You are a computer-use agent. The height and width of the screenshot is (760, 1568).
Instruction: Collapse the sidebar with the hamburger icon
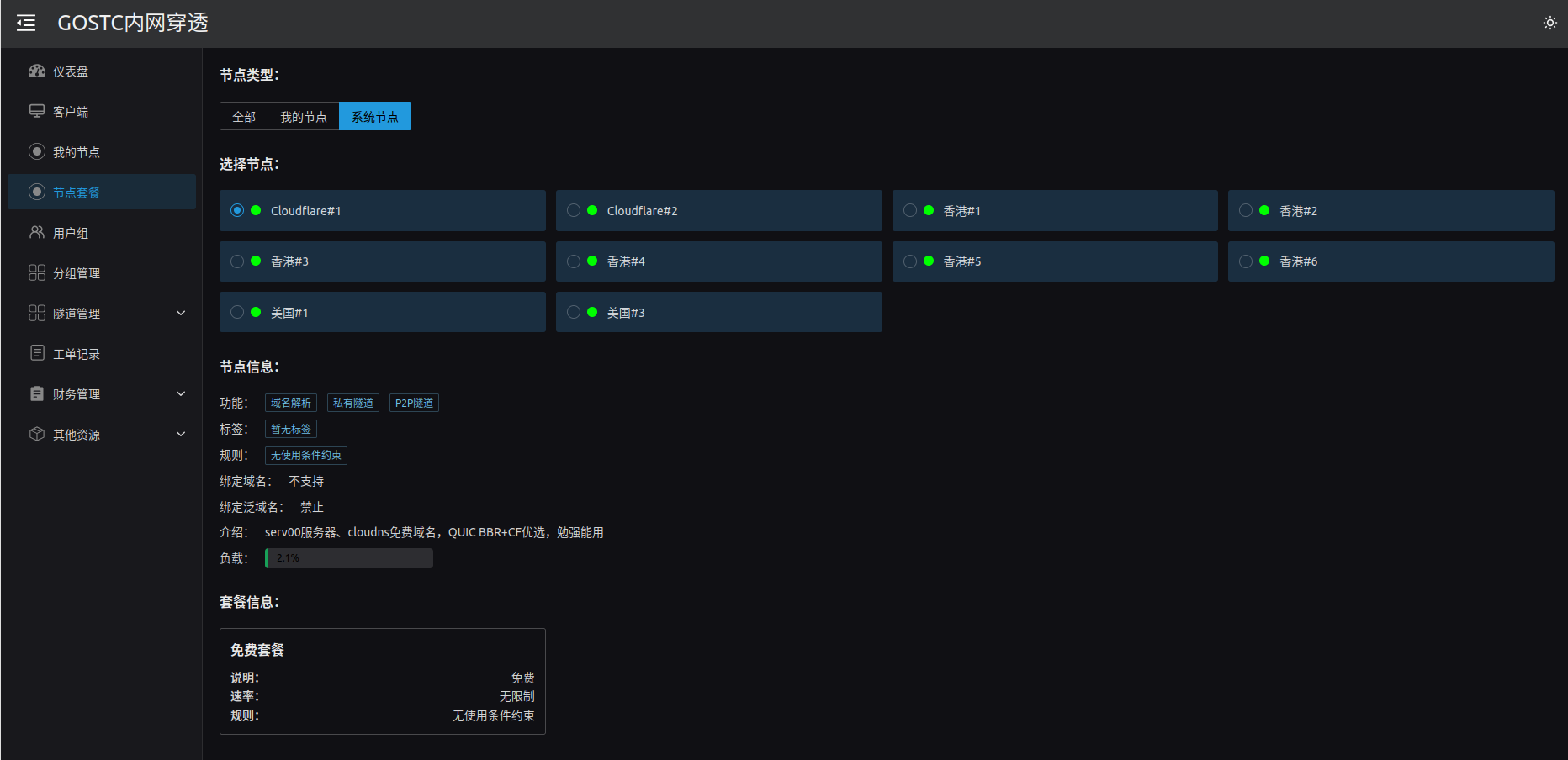click(26, 23)
